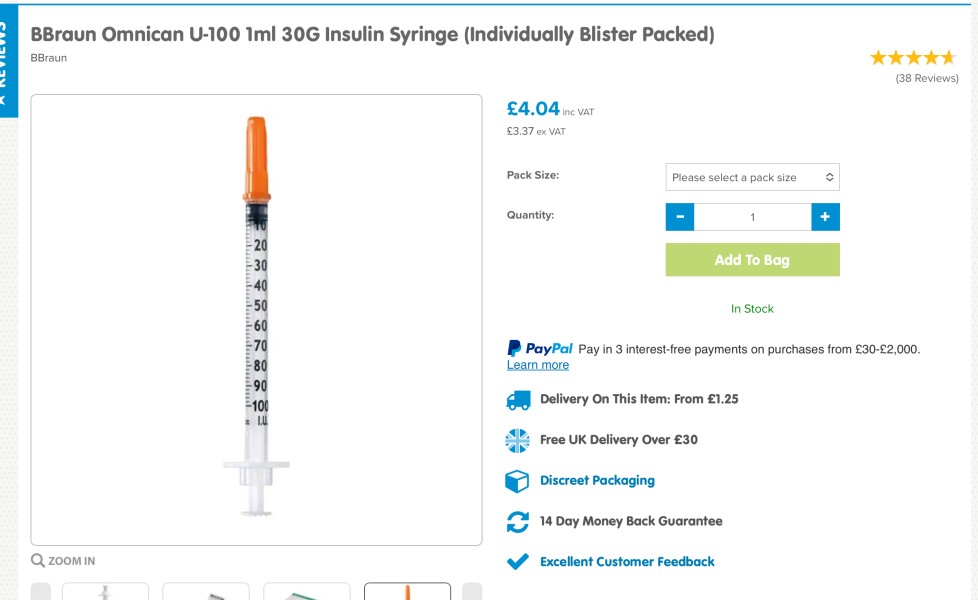Click the delivery truck icon

(x=517, y=399)
